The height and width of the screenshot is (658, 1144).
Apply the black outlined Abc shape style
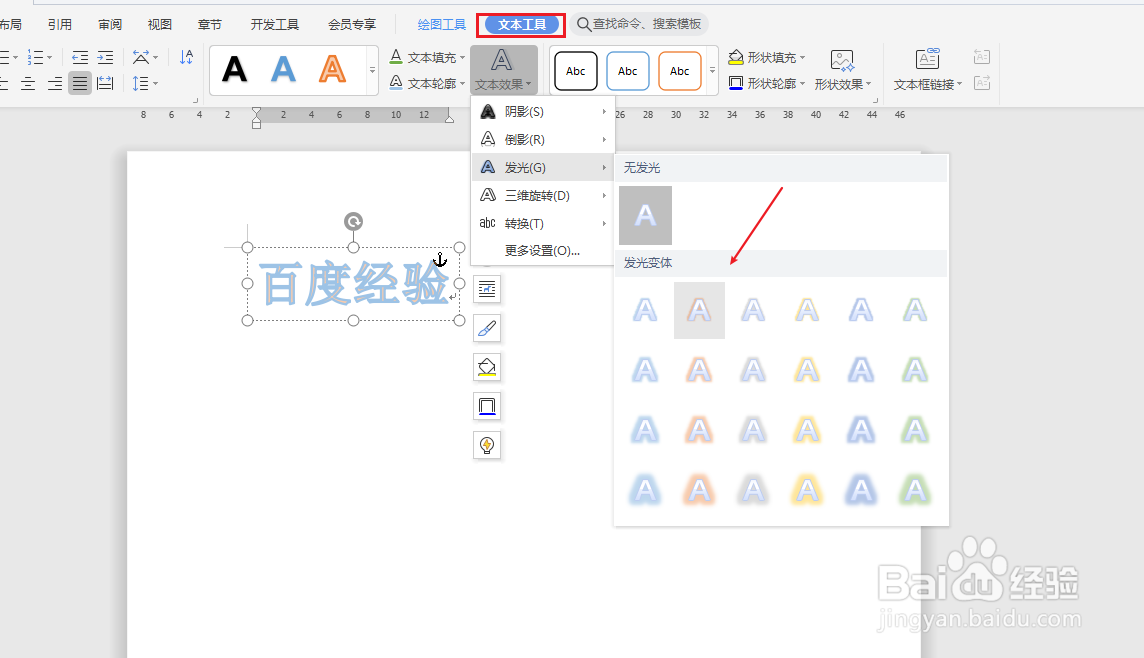[576, 71]
